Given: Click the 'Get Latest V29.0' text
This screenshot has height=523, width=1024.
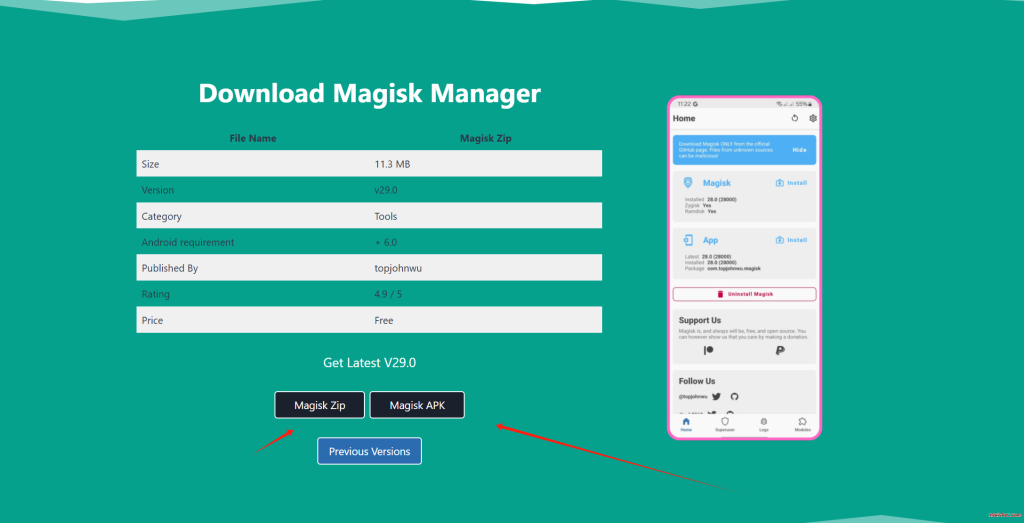Looking at the screenshot, I should click(370, 363).
